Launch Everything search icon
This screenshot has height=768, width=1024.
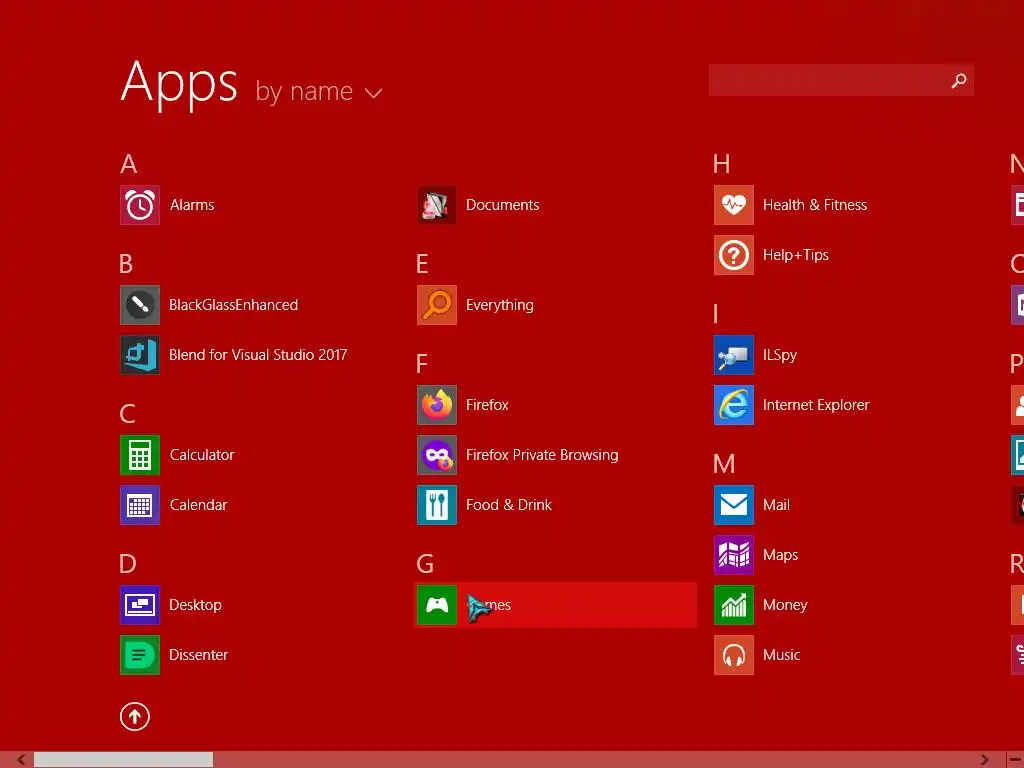(437, 305)
